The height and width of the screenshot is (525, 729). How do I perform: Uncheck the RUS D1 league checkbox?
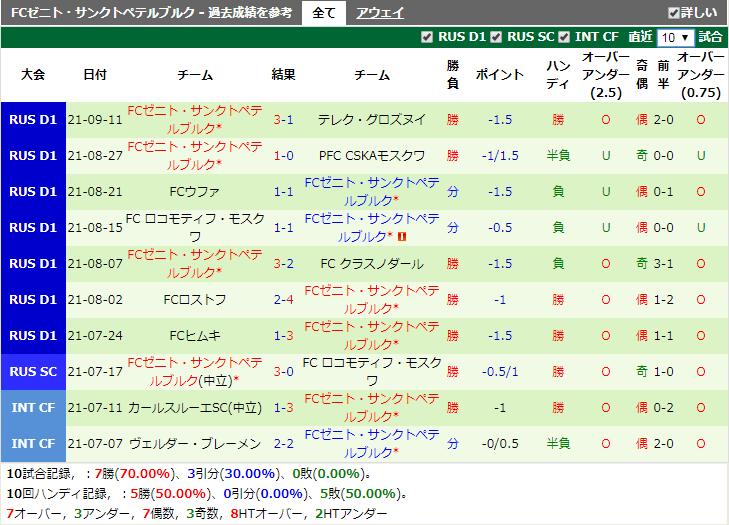click(x=426, y=37)
